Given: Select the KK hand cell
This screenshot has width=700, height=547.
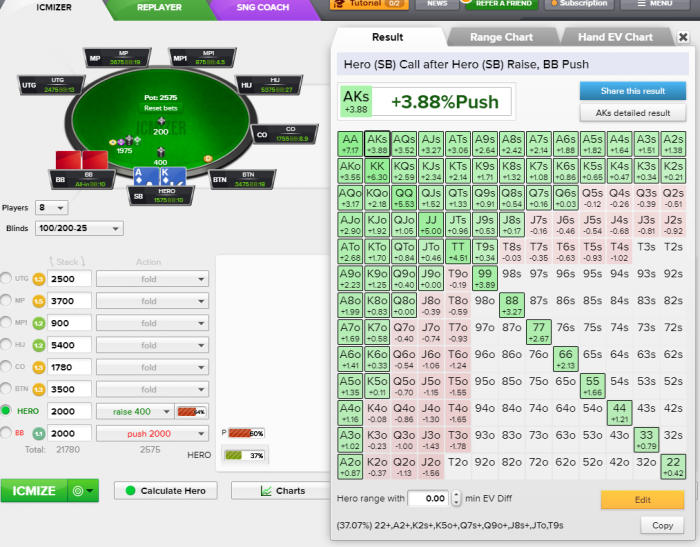Looking at the screenshot, I should 377,171.
